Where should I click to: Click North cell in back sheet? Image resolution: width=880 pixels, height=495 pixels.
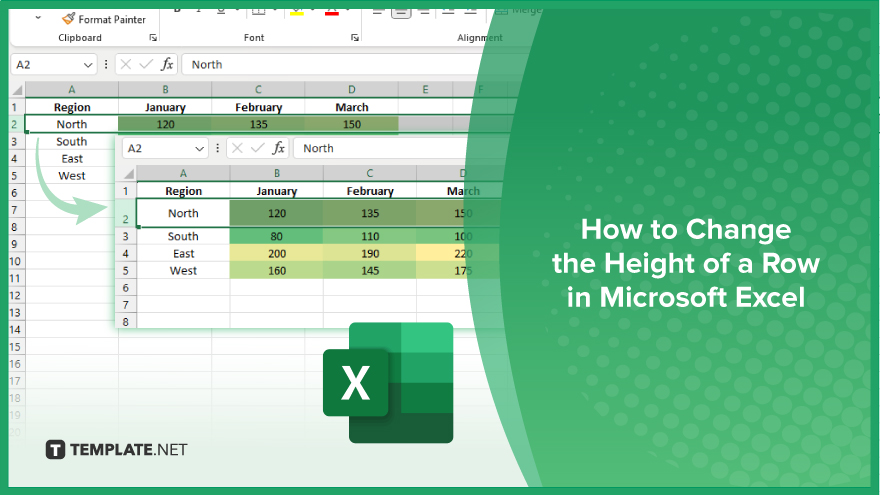72,124
